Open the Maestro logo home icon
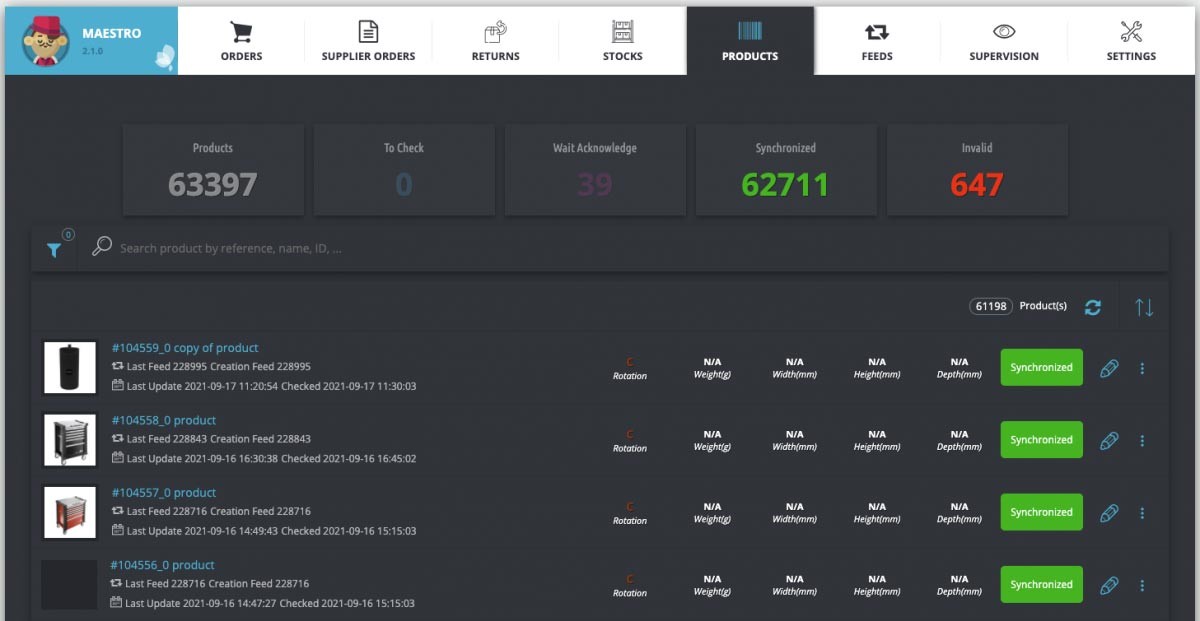1200x621 pixels. click(46, 41)
